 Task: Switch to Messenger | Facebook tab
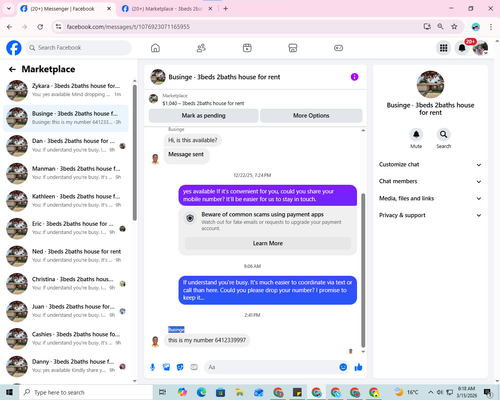[65, 9]
